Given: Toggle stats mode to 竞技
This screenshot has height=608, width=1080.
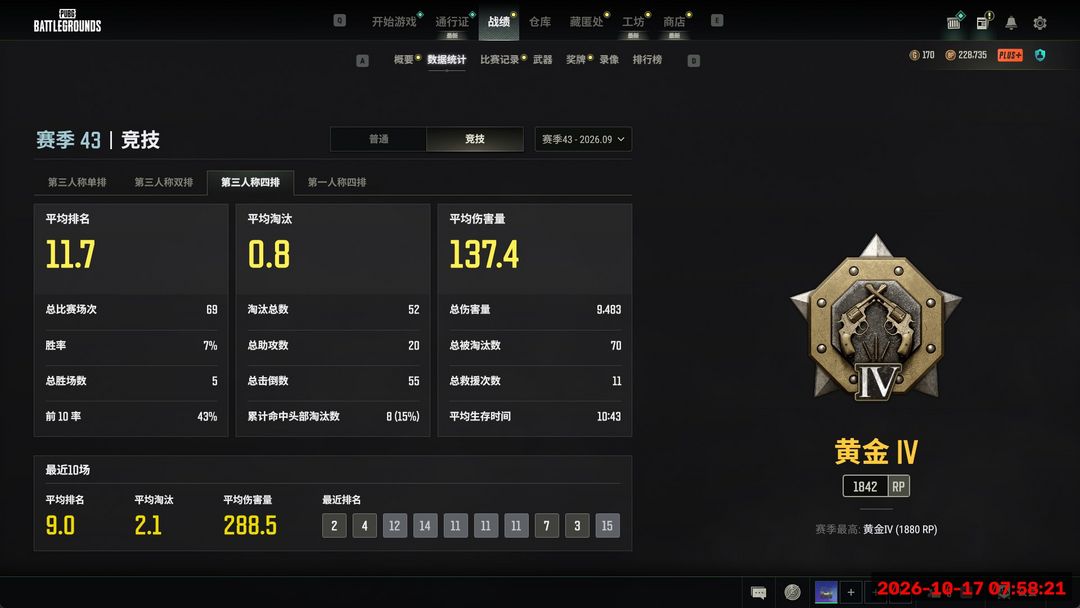Looking at the screenshot, I should click(475, 139).
